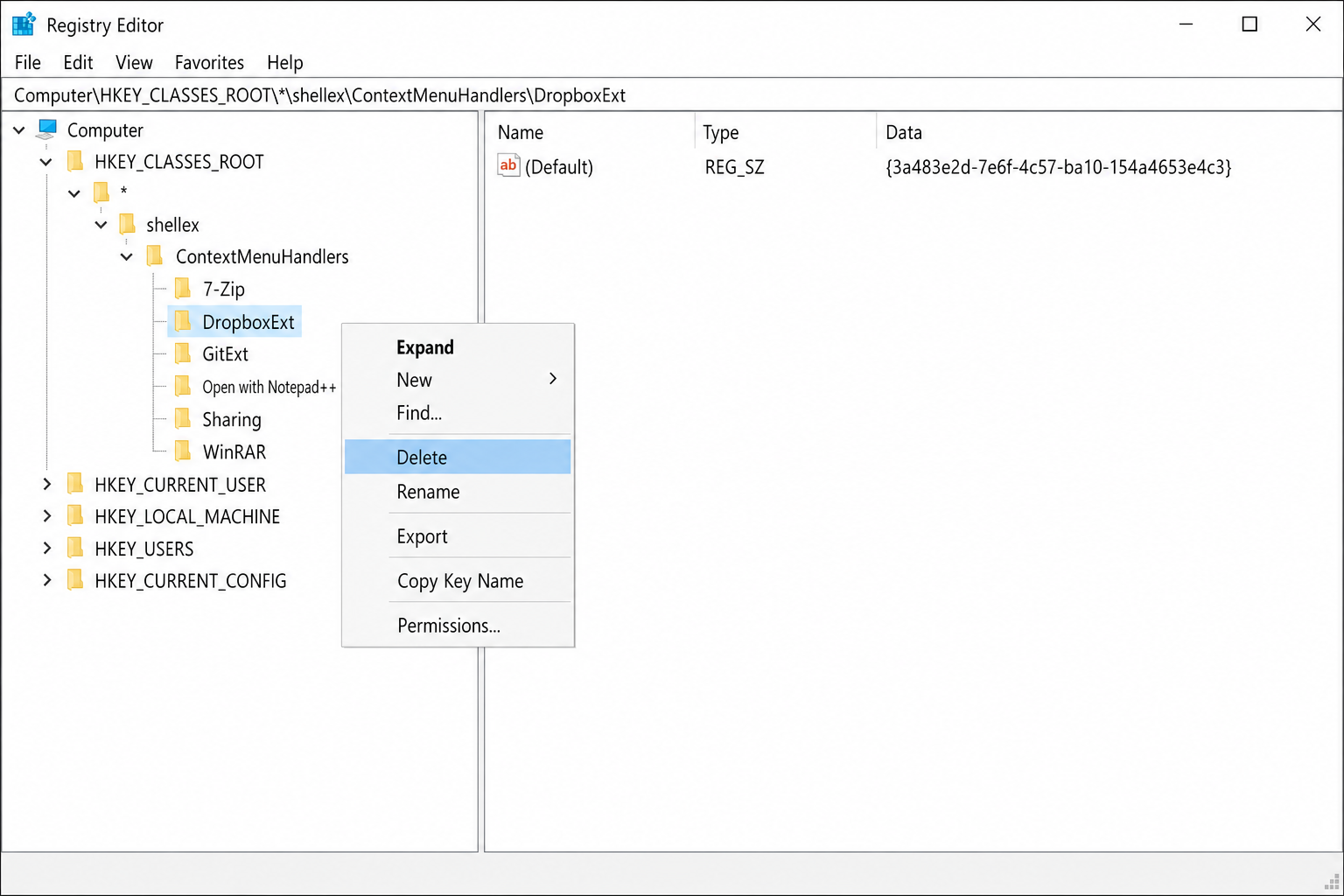This screenshot has width=1344, height=896.
Task: Choose Expand in the context menu
Action: pyautogui.click(x=458, y=347)
